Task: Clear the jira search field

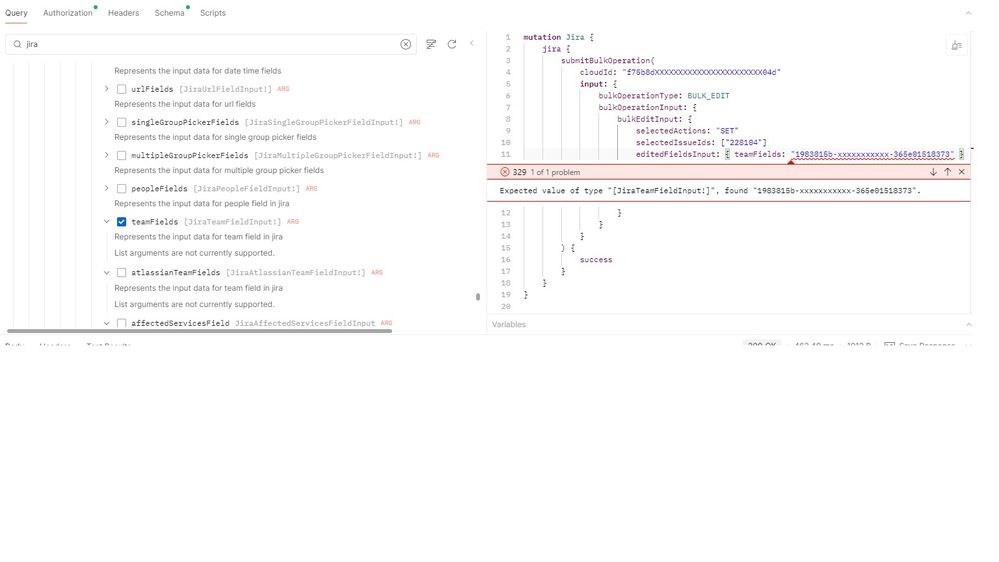Action: pyautogui.click(x=406, y=44)
